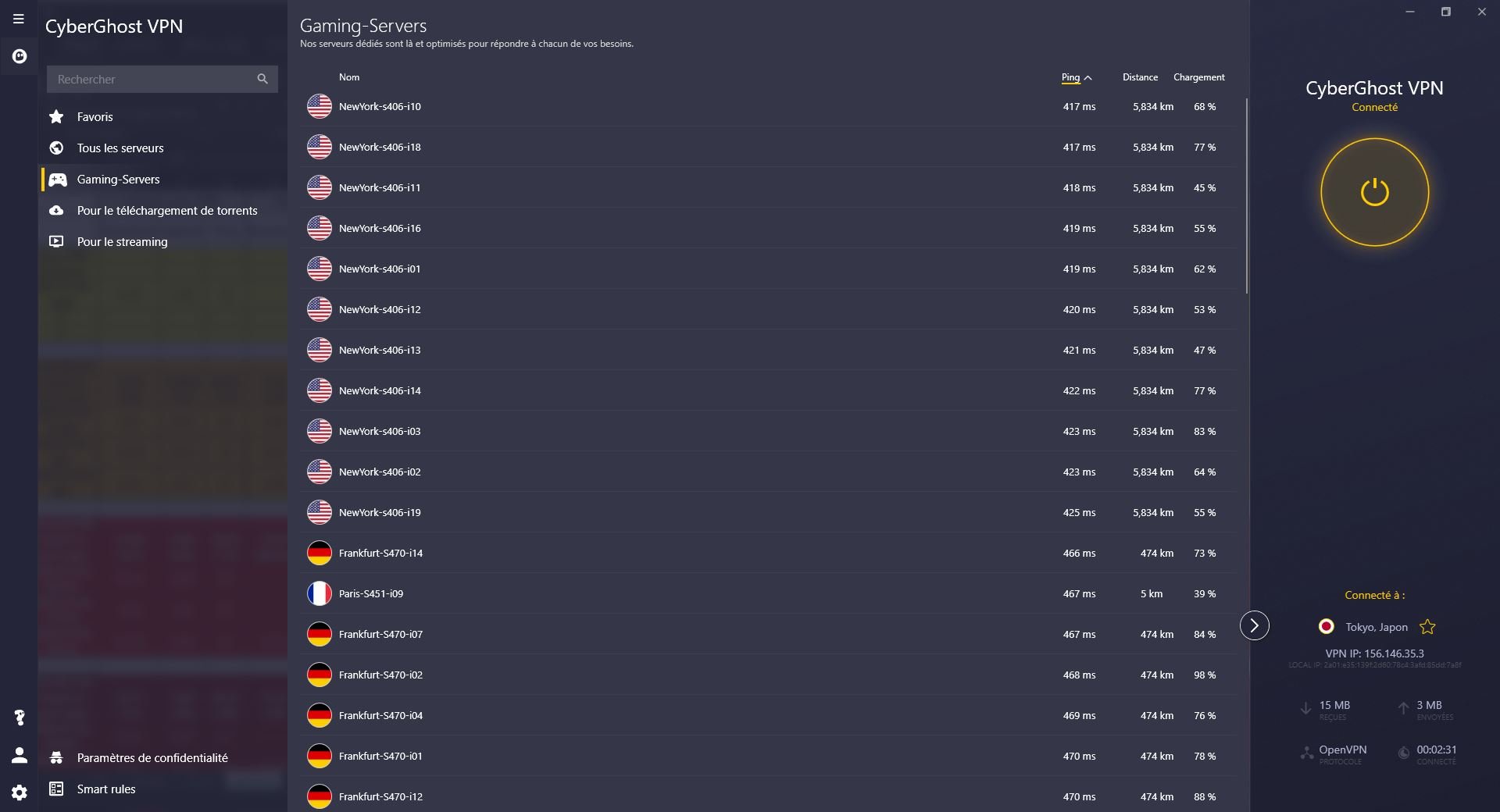Click the OpenVPN protocol label
This screenshot has width=1500, height=812.
point(1343,750)
